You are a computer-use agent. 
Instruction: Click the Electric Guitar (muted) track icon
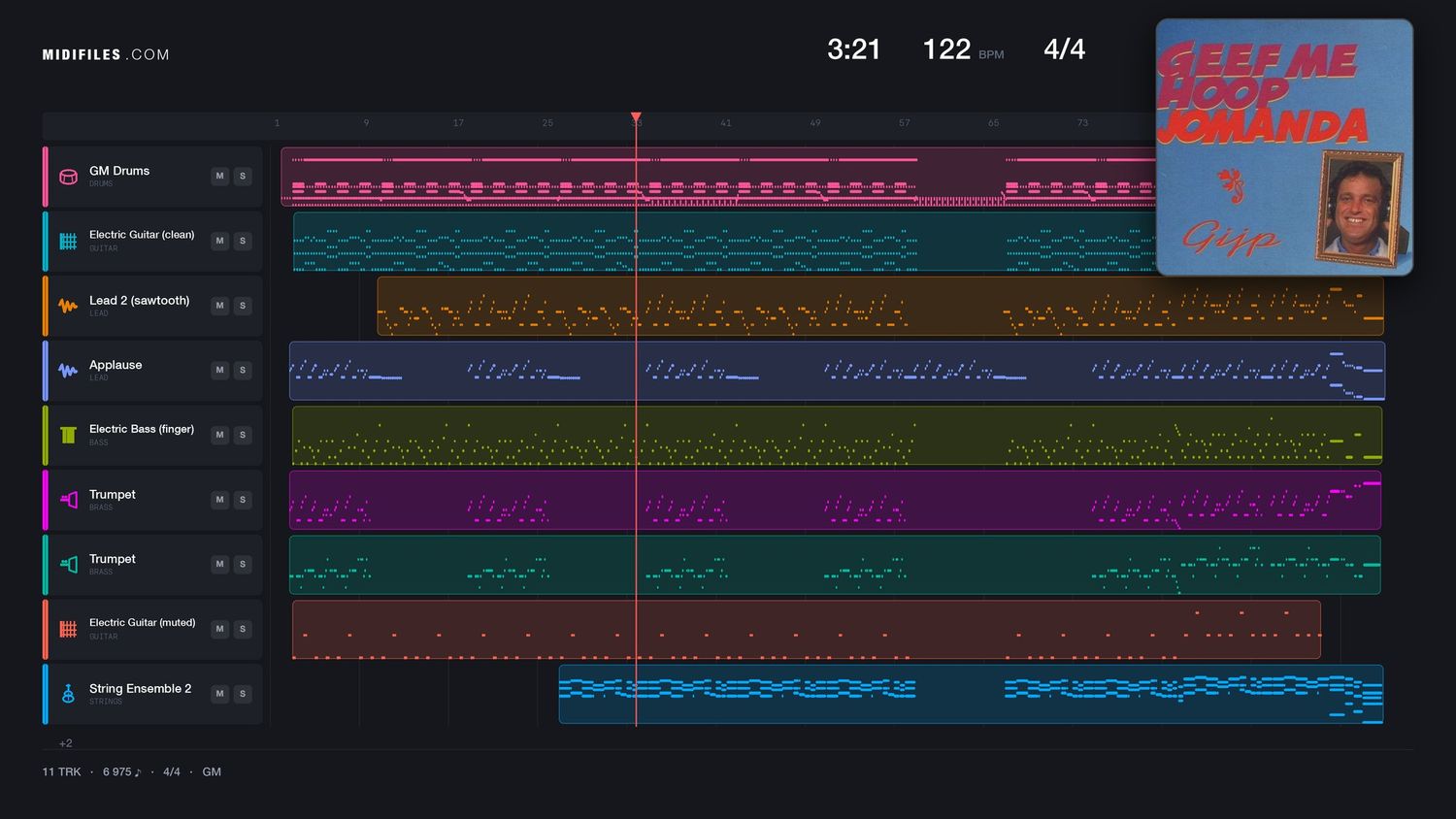[68, 629]
